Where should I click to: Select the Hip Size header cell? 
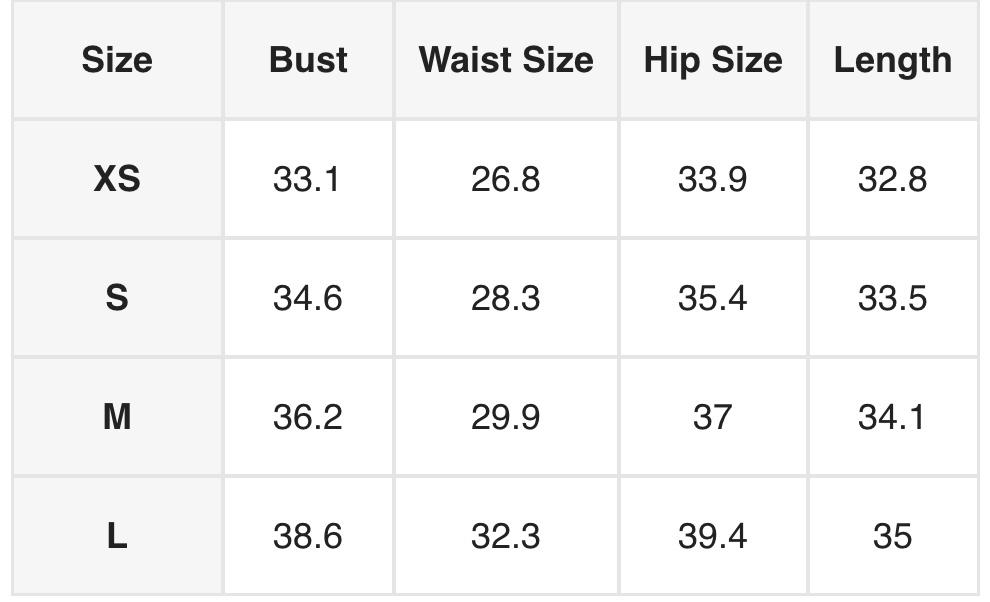coord(712,60)
